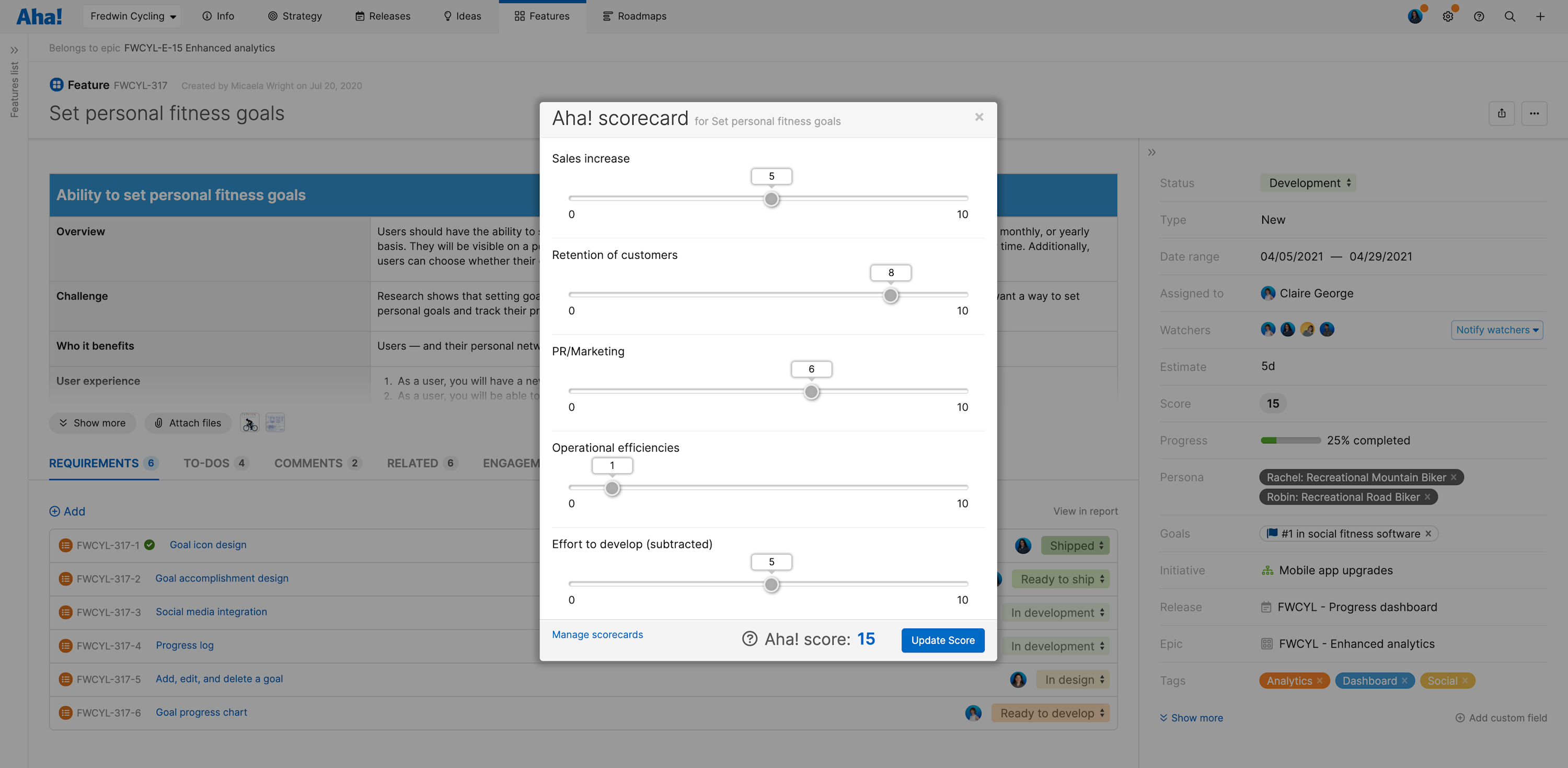Image resolution: width=1568 pixels, height=768 pixels.
Task: Click assignee avatar on Goal icon design row
Action: (1023, 546)
